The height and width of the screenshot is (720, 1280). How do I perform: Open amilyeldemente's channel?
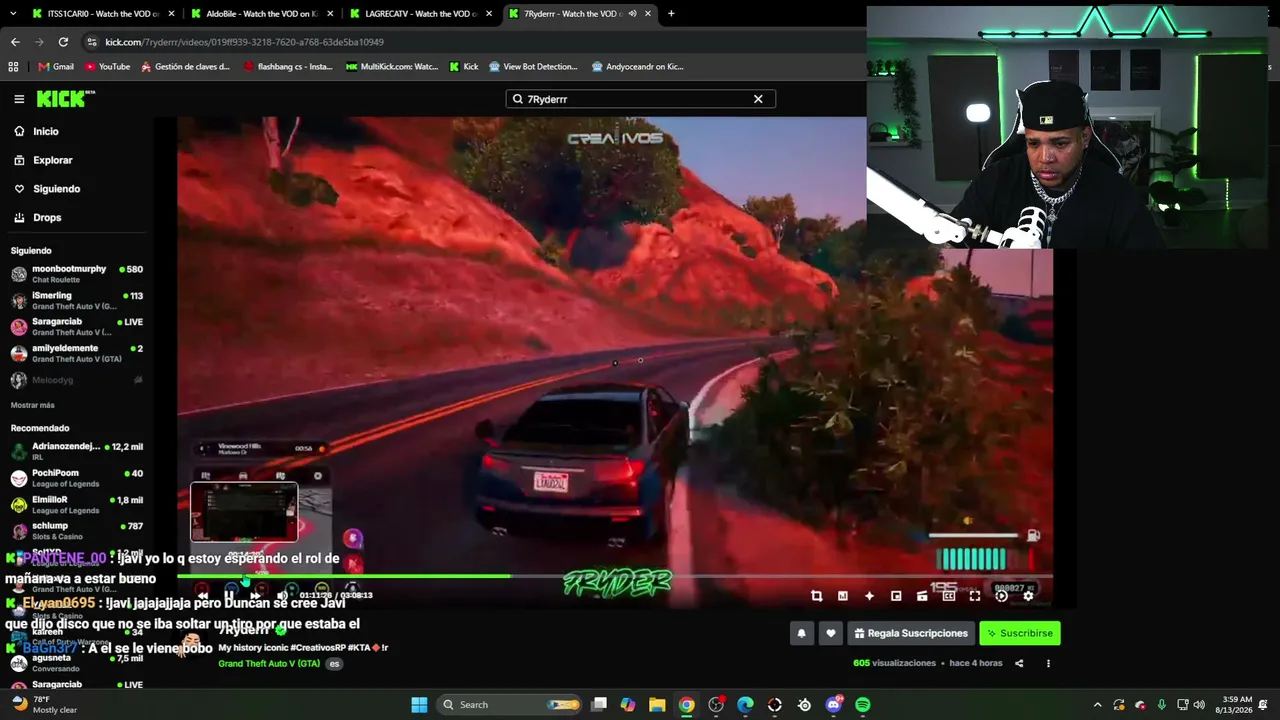coord(77,353)
